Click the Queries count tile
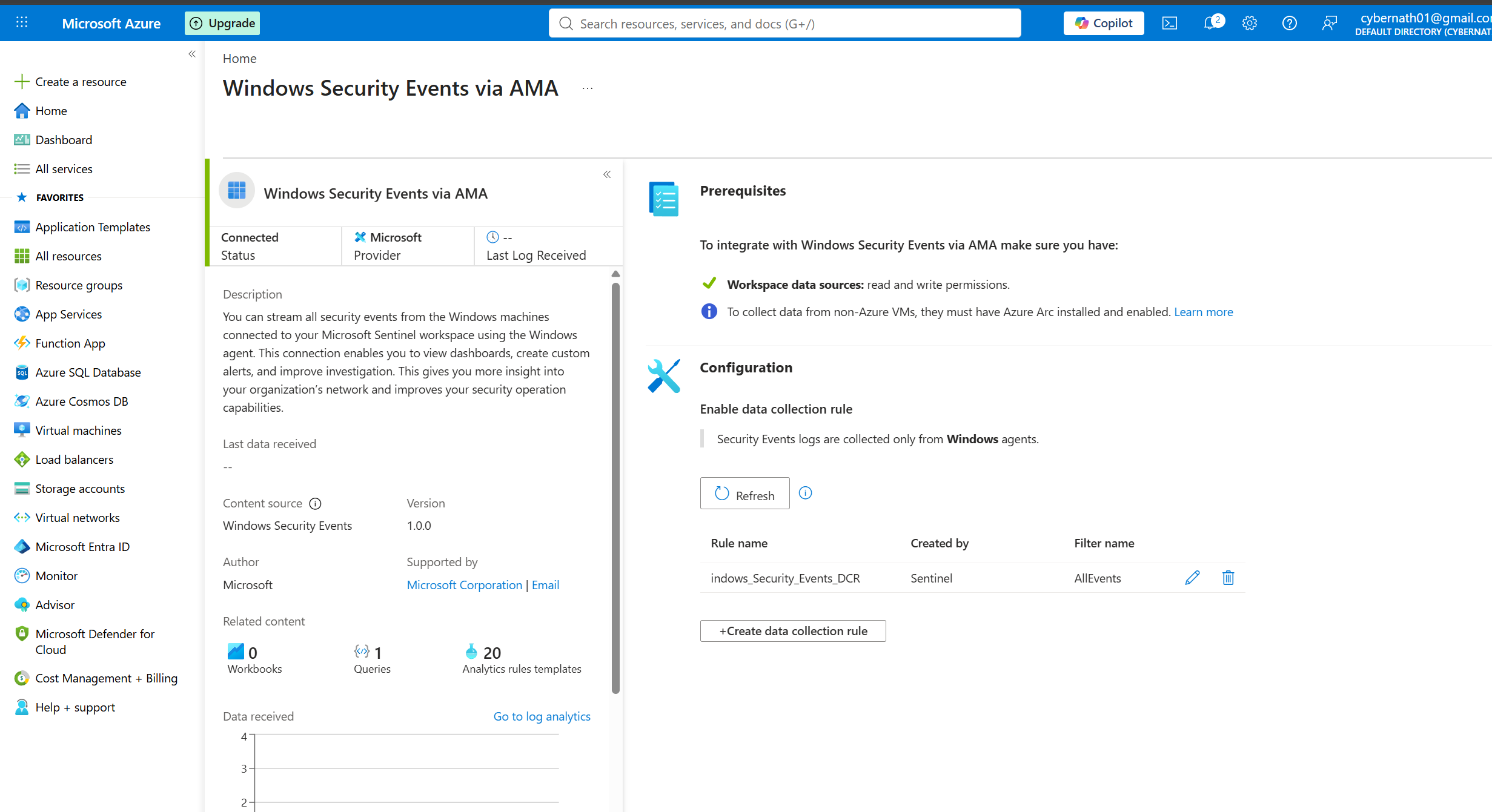 click(x=372, y=659)
